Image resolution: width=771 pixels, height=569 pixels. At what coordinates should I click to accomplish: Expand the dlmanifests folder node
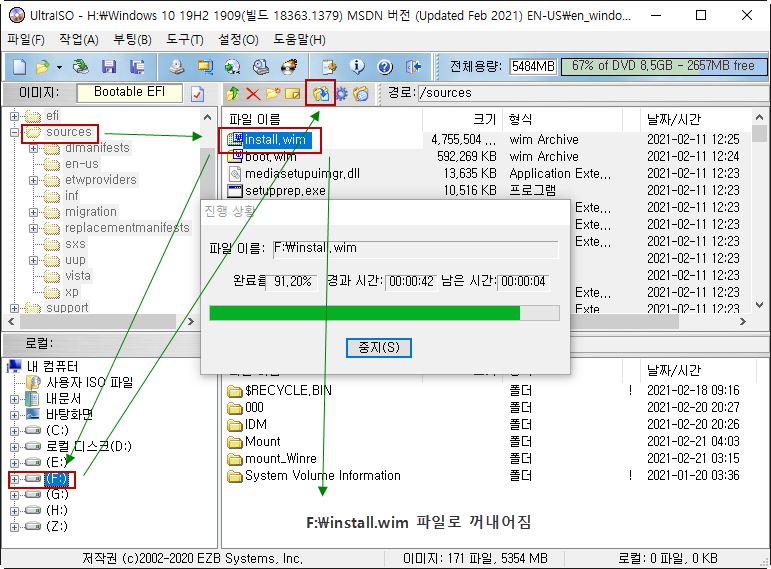coord(33,149)
